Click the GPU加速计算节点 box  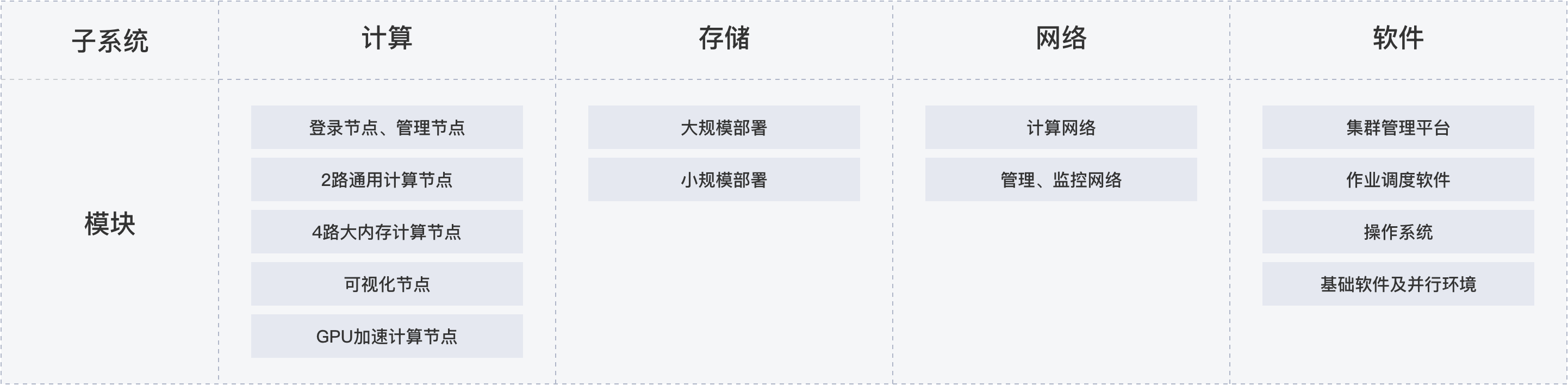387,336
